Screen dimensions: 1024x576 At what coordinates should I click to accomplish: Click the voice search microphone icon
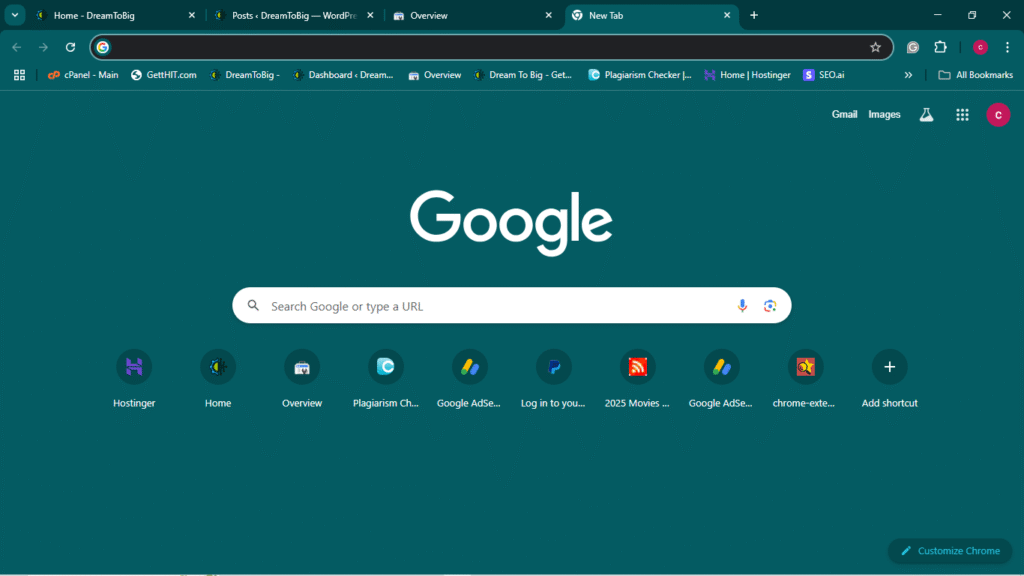tap(742, 306)
